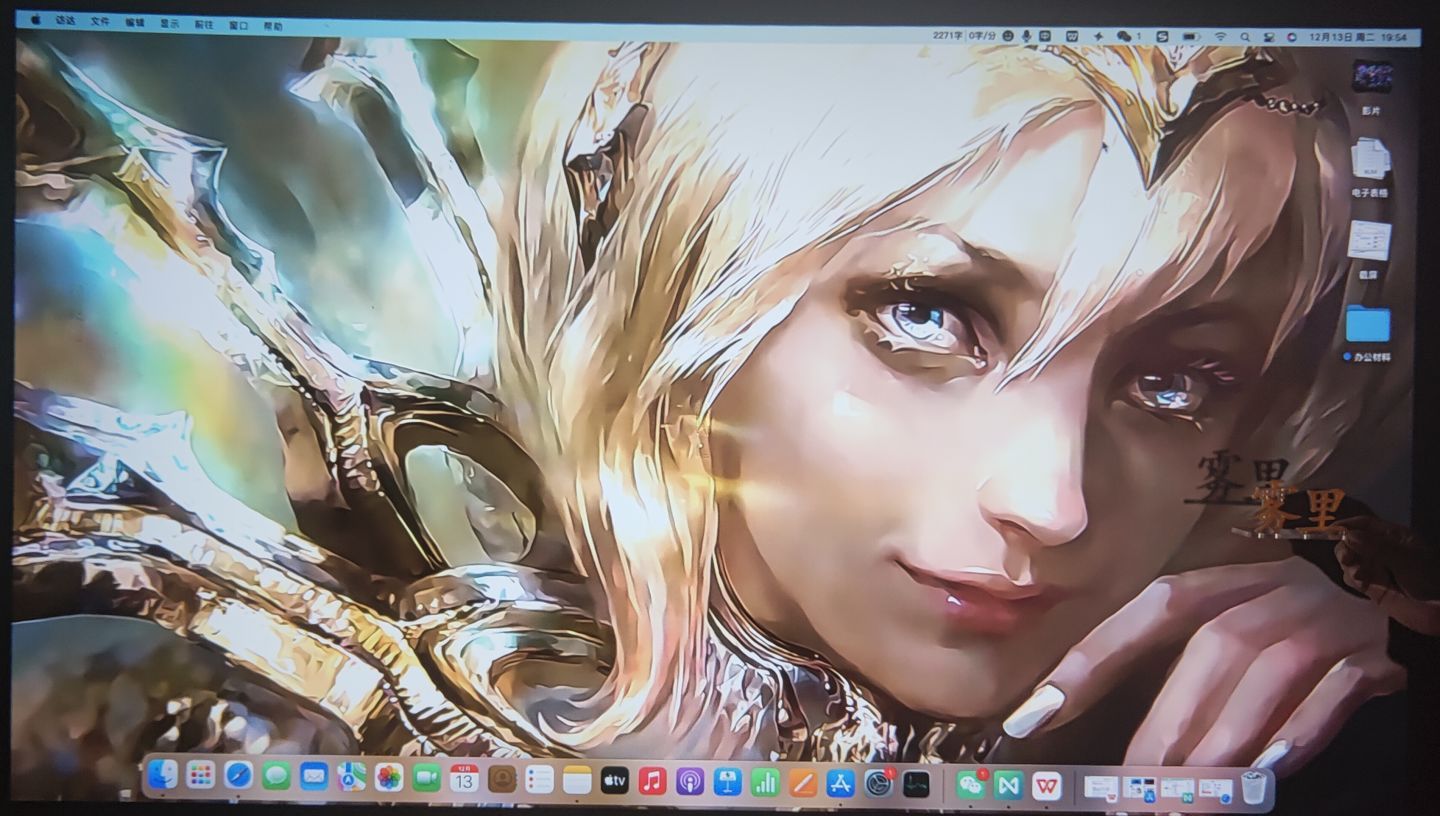Open the battery status menu

coord(1191,36)
